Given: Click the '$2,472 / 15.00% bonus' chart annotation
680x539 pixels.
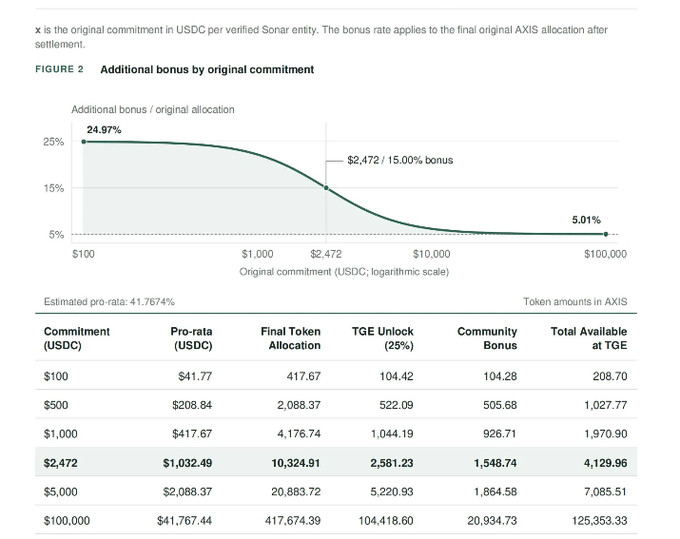Looking at the screenshot, I should point(400,160).
